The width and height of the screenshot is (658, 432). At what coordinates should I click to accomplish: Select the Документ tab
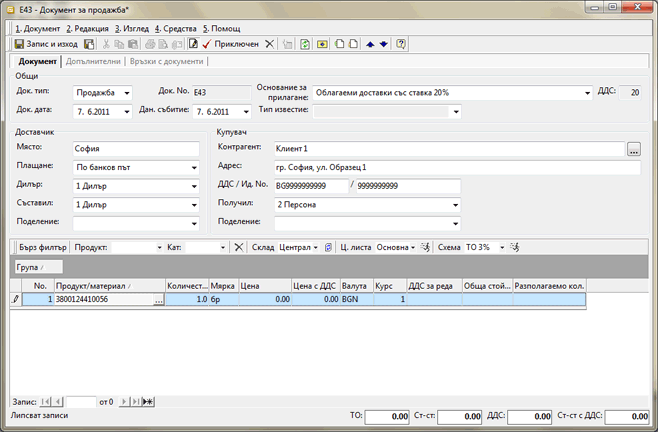click(x=37, y=61)
